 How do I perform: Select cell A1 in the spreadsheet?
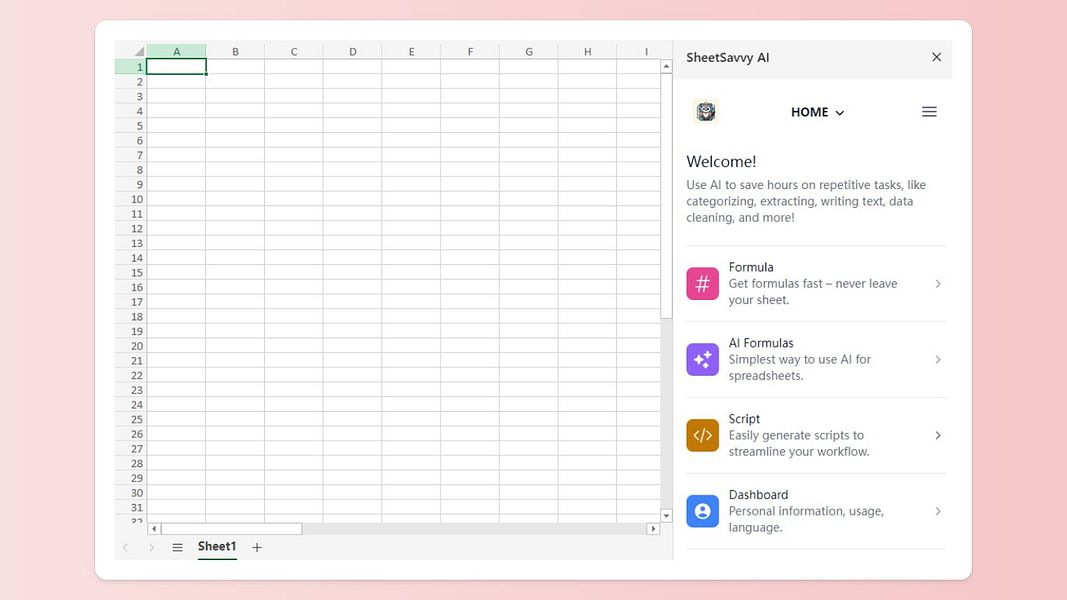click(176, 66)
